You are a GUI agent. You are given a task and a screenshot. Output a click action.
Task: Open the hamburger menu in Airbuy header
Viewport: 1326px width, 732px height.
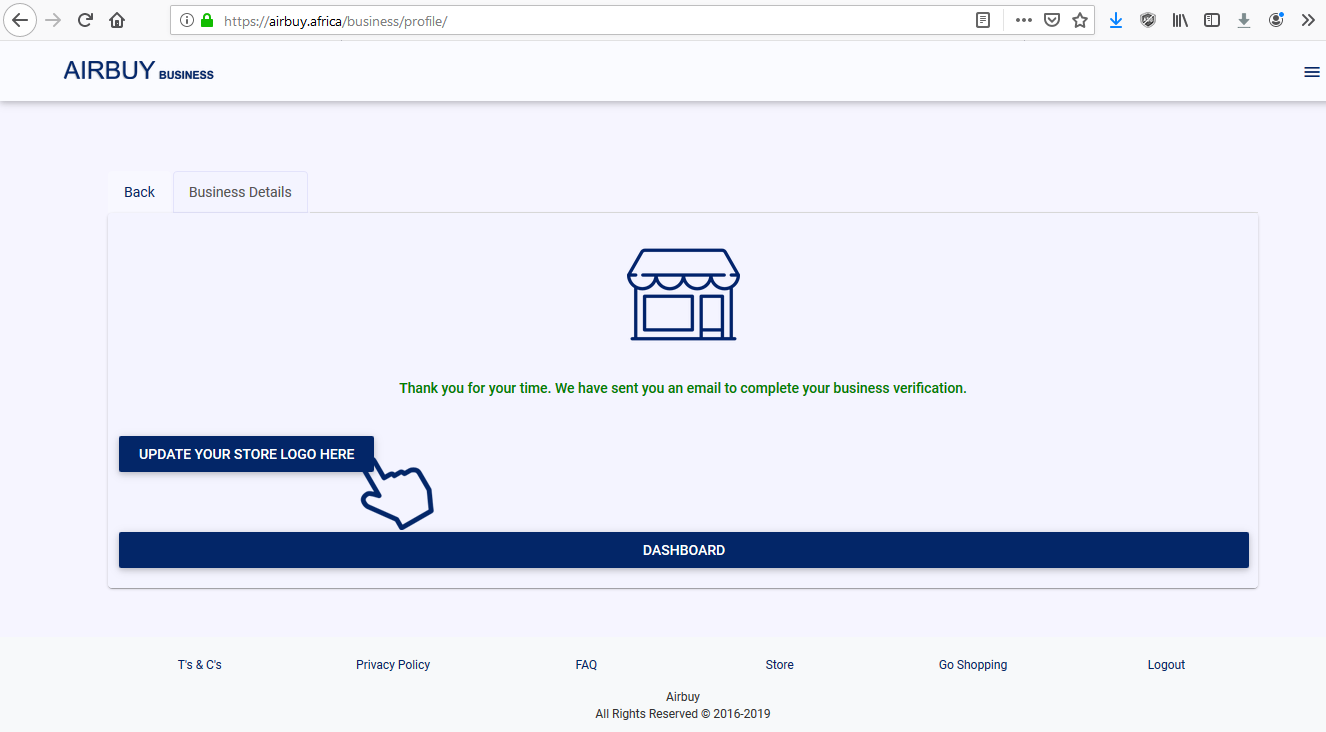pos(1312,72)
